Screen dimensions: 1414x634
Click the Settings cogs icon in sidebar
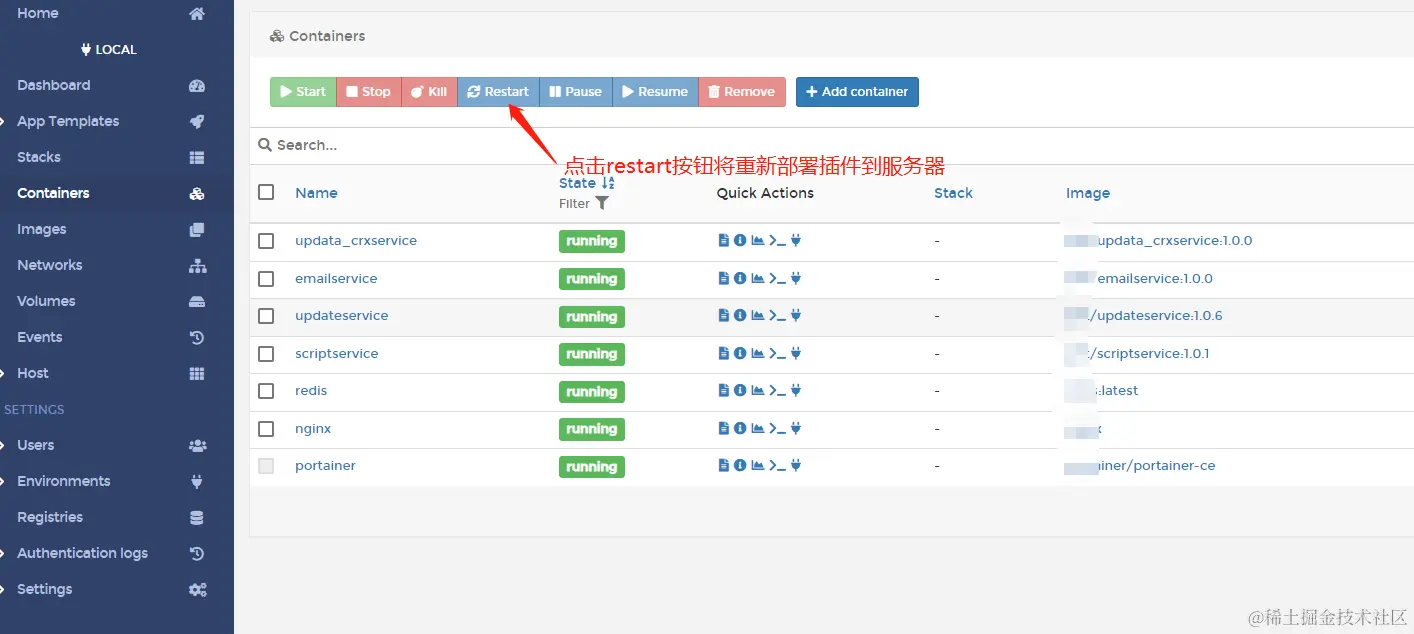click(197, 589)
